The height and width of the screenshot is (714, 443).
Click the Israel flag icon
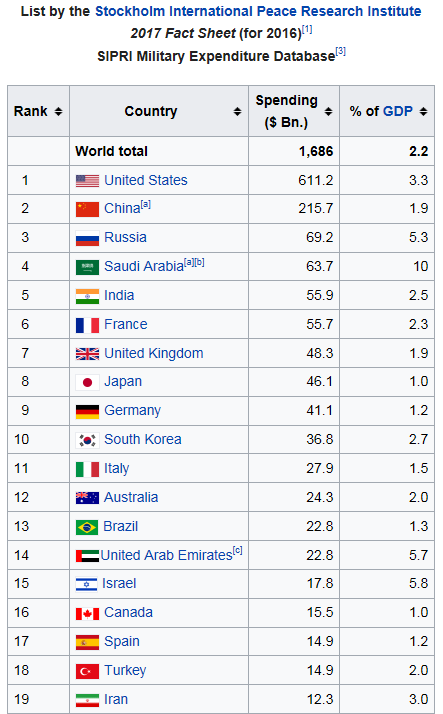87,584
